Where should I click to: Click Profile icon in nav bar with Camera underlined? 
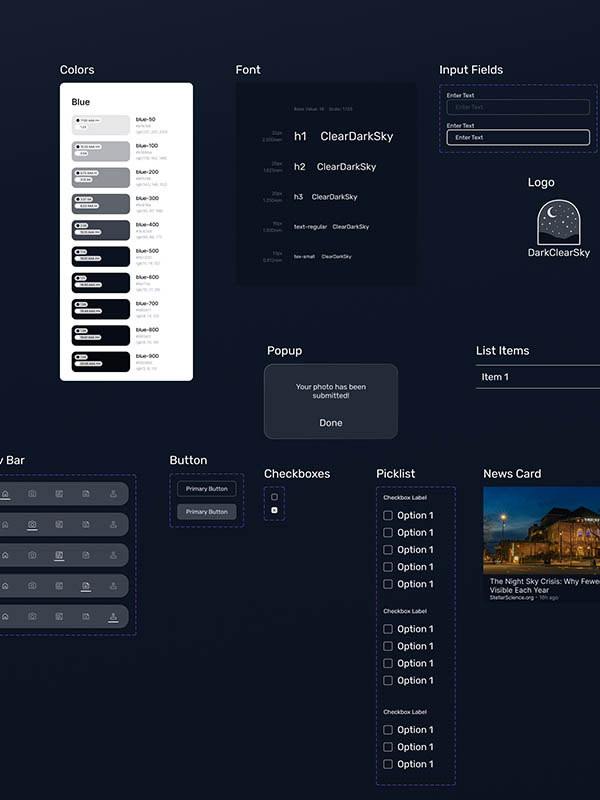113,524
